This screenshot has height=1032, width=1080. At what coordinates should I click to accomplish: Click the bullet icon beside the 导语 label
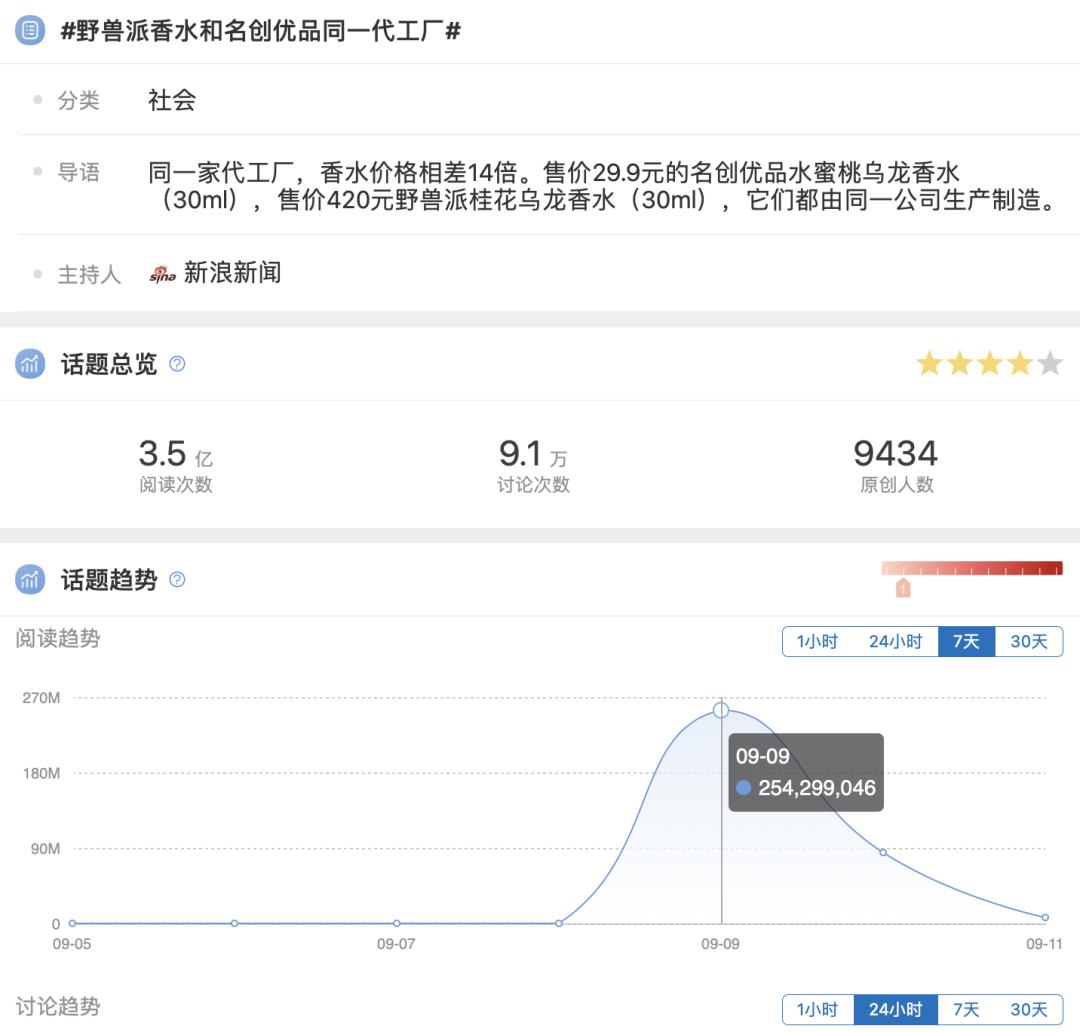37,170
